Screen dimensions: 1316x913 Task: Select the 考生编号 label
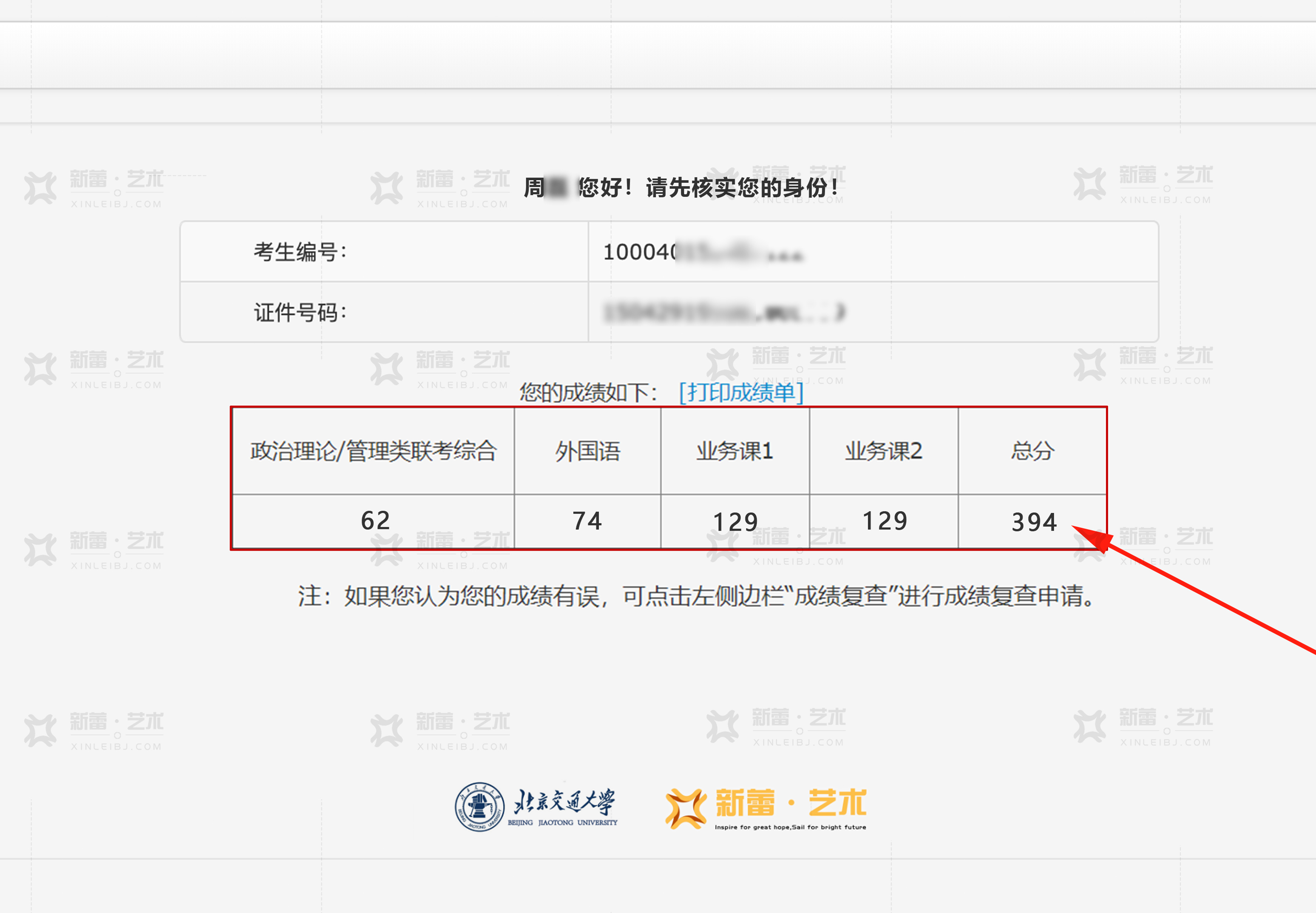pyautogui.click(x=300, y=252)
